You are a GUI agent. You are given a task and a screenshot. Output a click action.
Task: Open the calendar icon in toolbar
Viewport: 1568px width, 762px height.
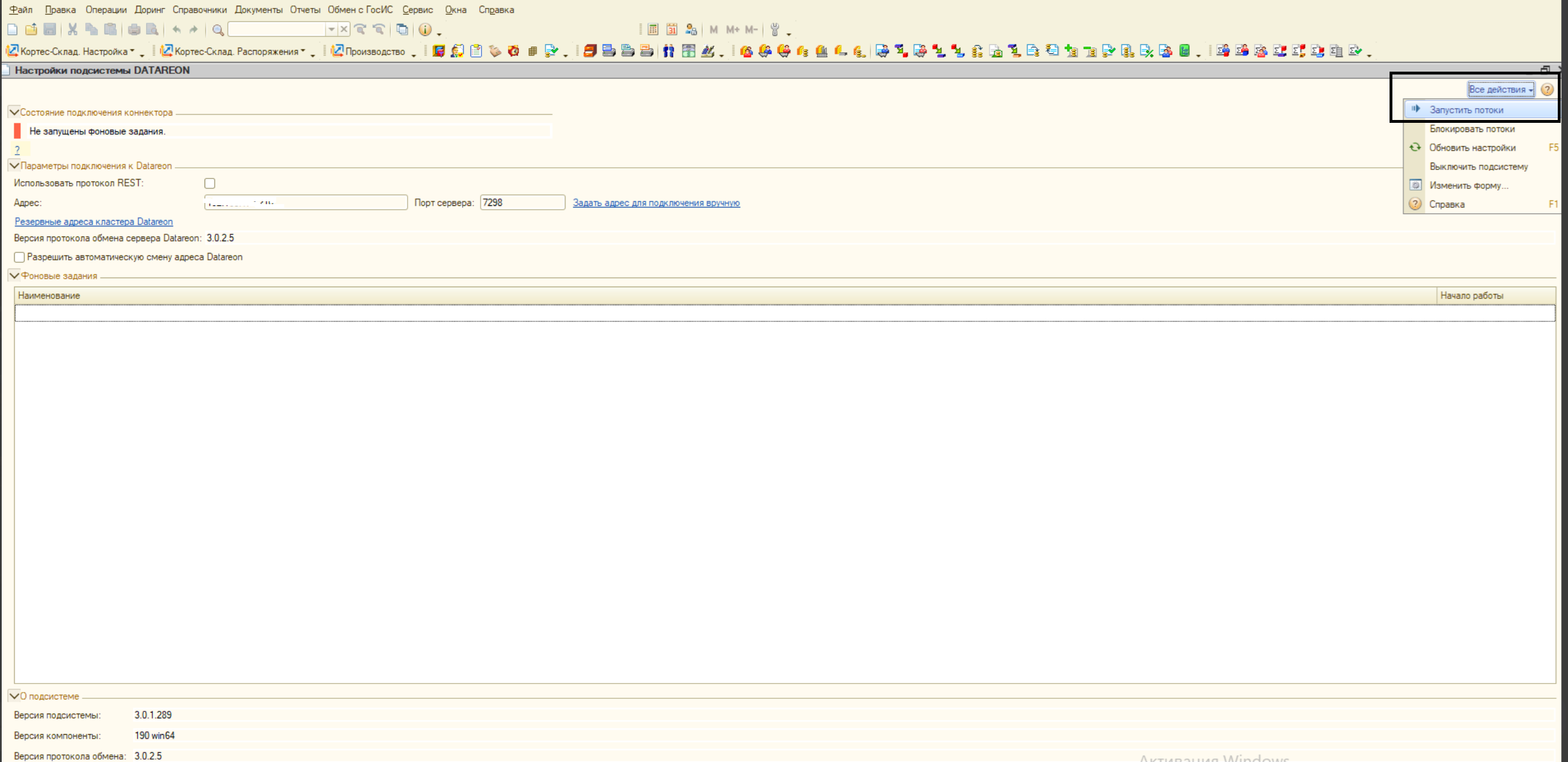671,29
